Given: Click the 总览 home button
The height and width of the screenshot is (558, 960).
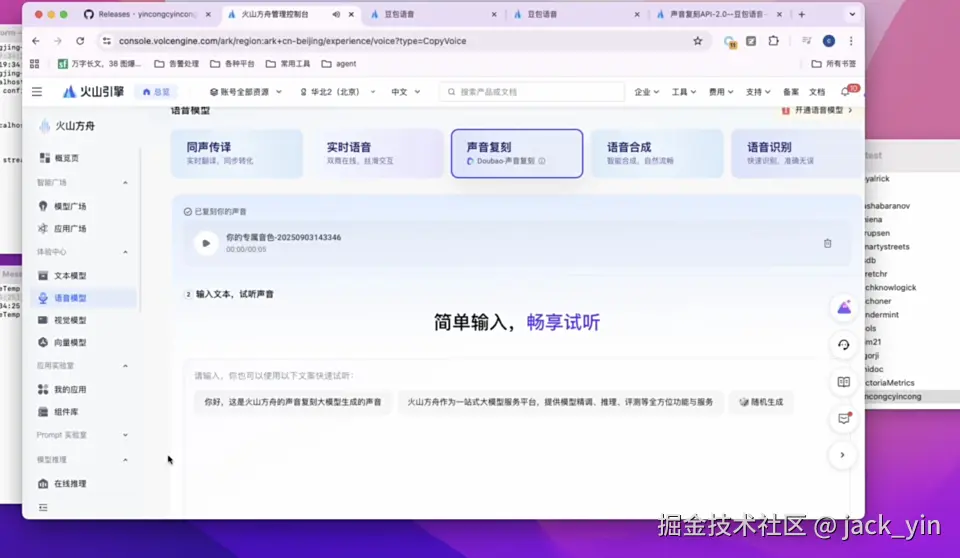Looking at the screenshot, I should (156, 92).
